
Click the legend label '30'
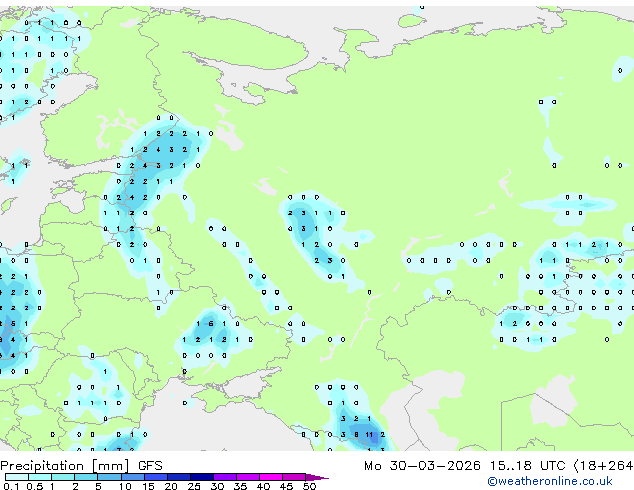[x=217, y=486]
